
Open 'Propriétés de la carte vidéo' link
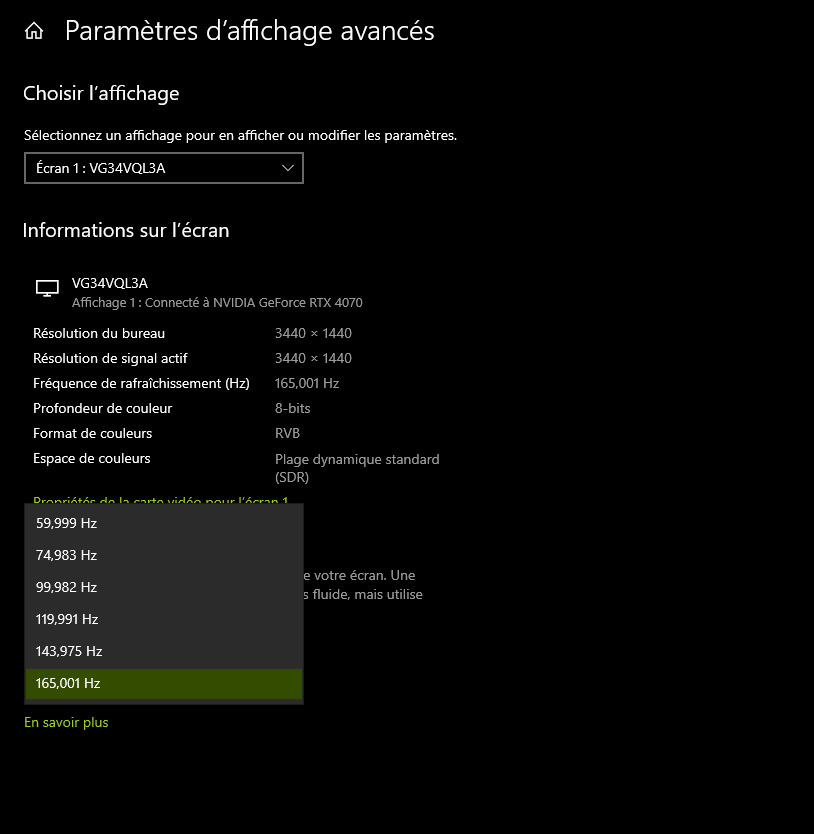point(160,499)
